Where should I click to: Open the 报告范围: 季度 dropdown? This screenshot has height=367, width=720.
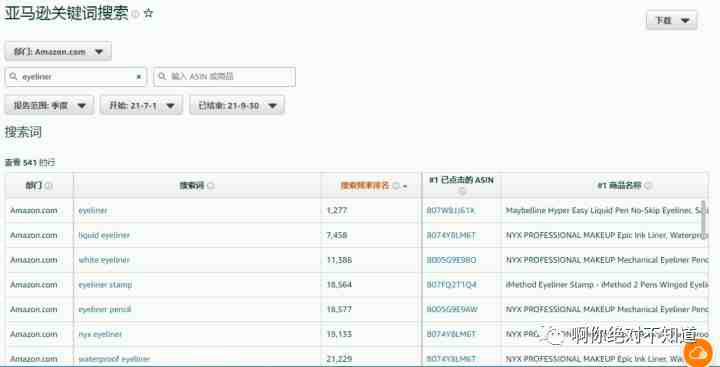[49, 105]
